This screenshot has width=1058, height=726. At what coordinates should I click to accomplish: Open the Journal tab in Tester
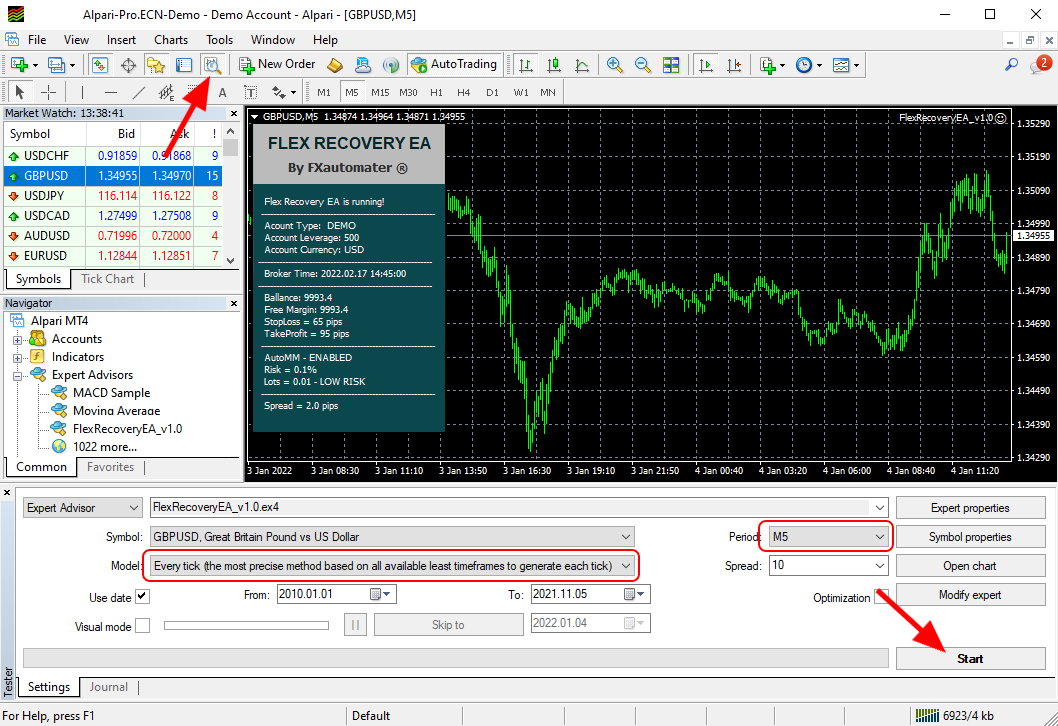coord(108,687)
